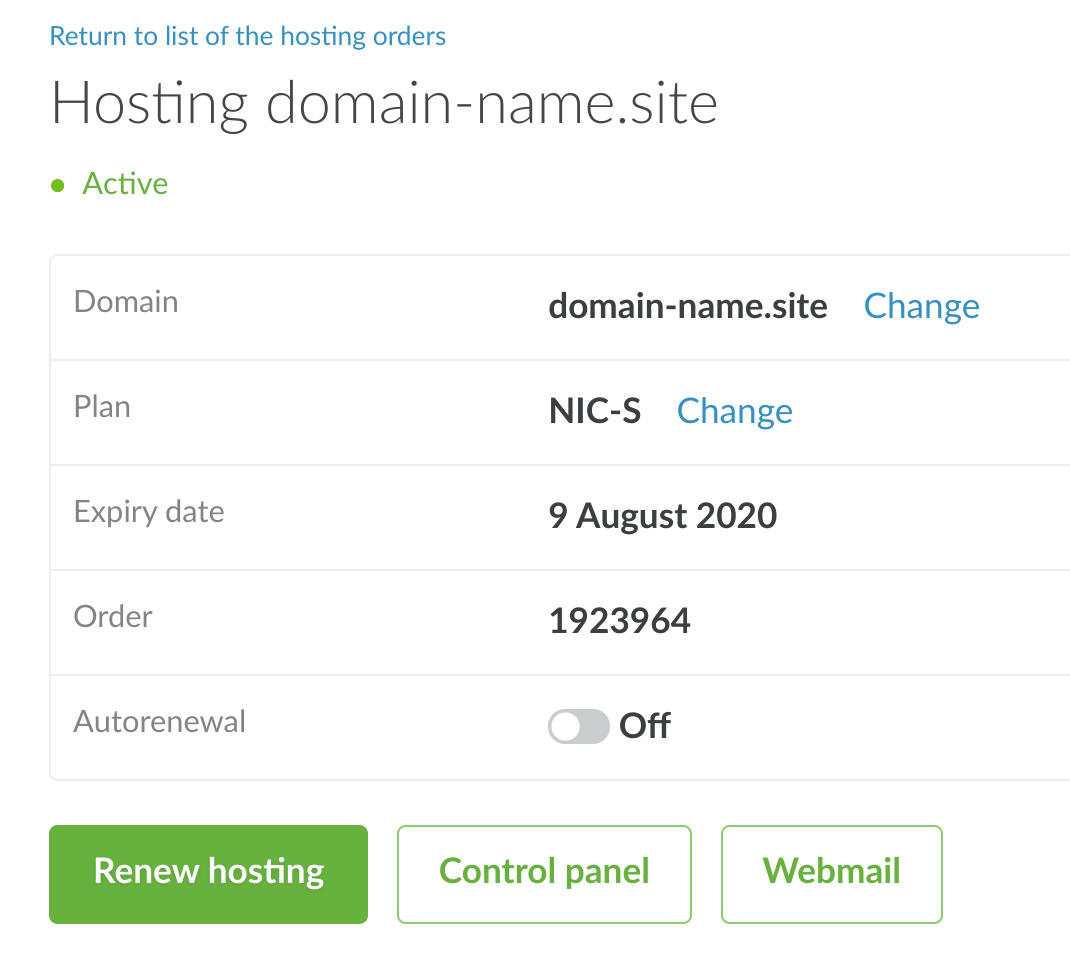Viewport: 1070px width, 953px height.
Task: Click the Expiry date row label
Action: (x=149, y=512)
